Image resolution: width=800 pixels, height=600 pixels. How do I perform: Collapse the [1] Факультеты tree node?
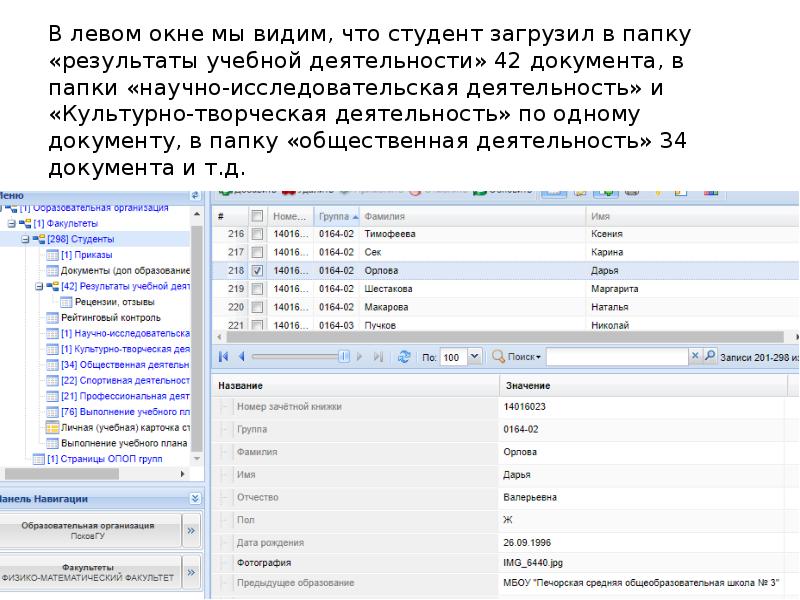point(11,223)
